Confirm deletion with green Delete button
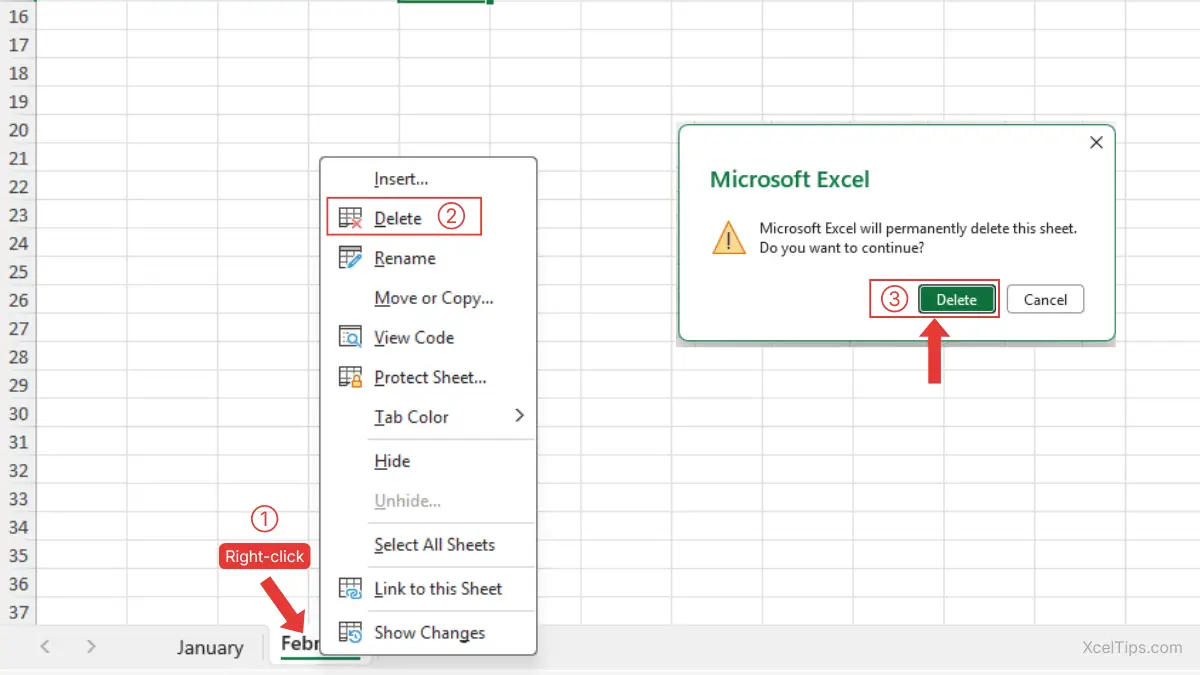 956,300
